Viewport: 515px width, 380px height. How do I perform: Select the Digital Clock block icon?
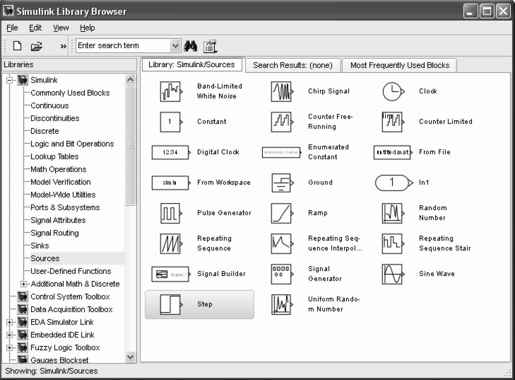coord(171,152)
